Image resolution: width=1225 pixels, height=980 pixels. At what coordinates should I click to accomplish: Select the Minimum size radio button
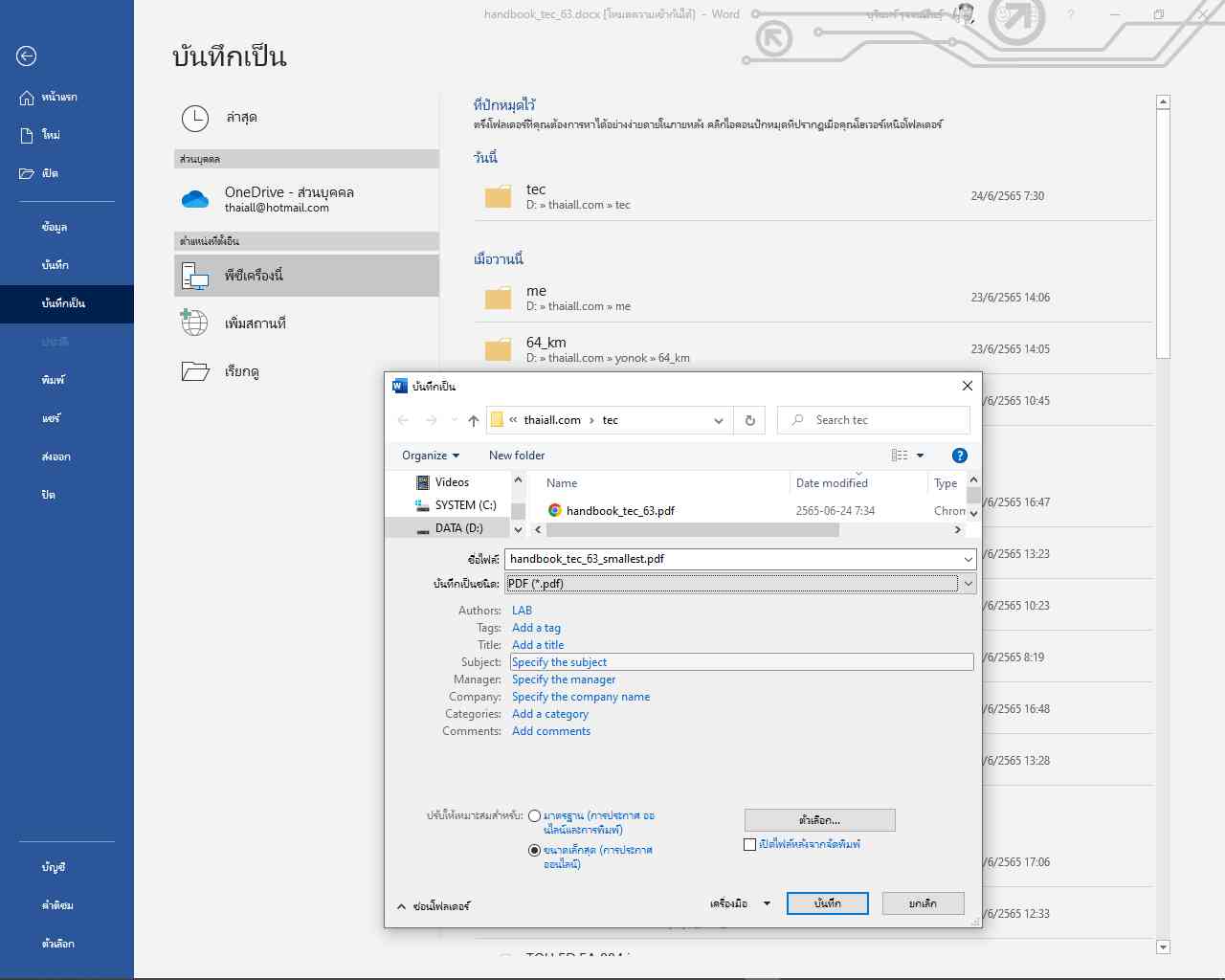coord(534,850)
